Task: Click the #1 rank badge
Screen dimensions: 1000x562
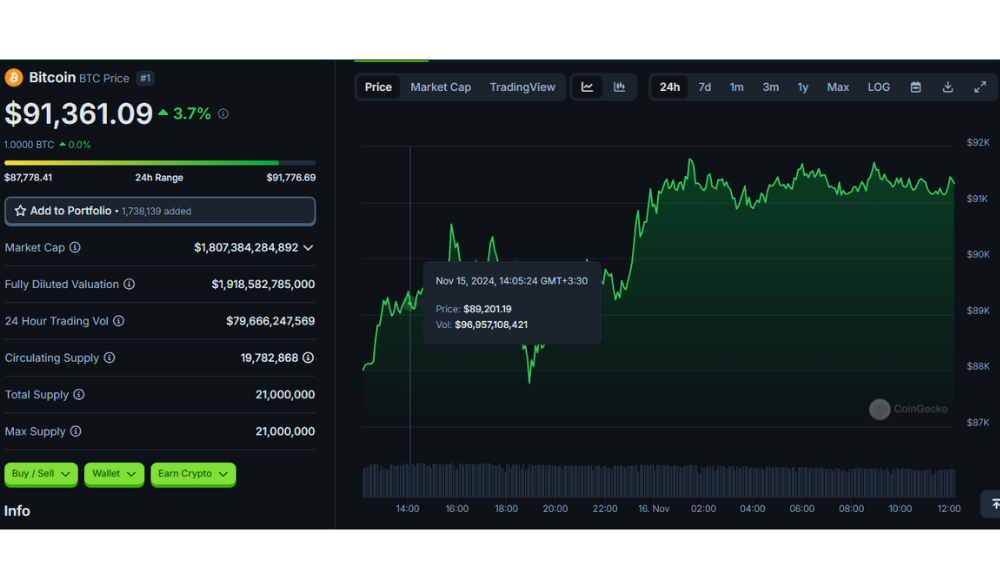Action: point(145,78)
